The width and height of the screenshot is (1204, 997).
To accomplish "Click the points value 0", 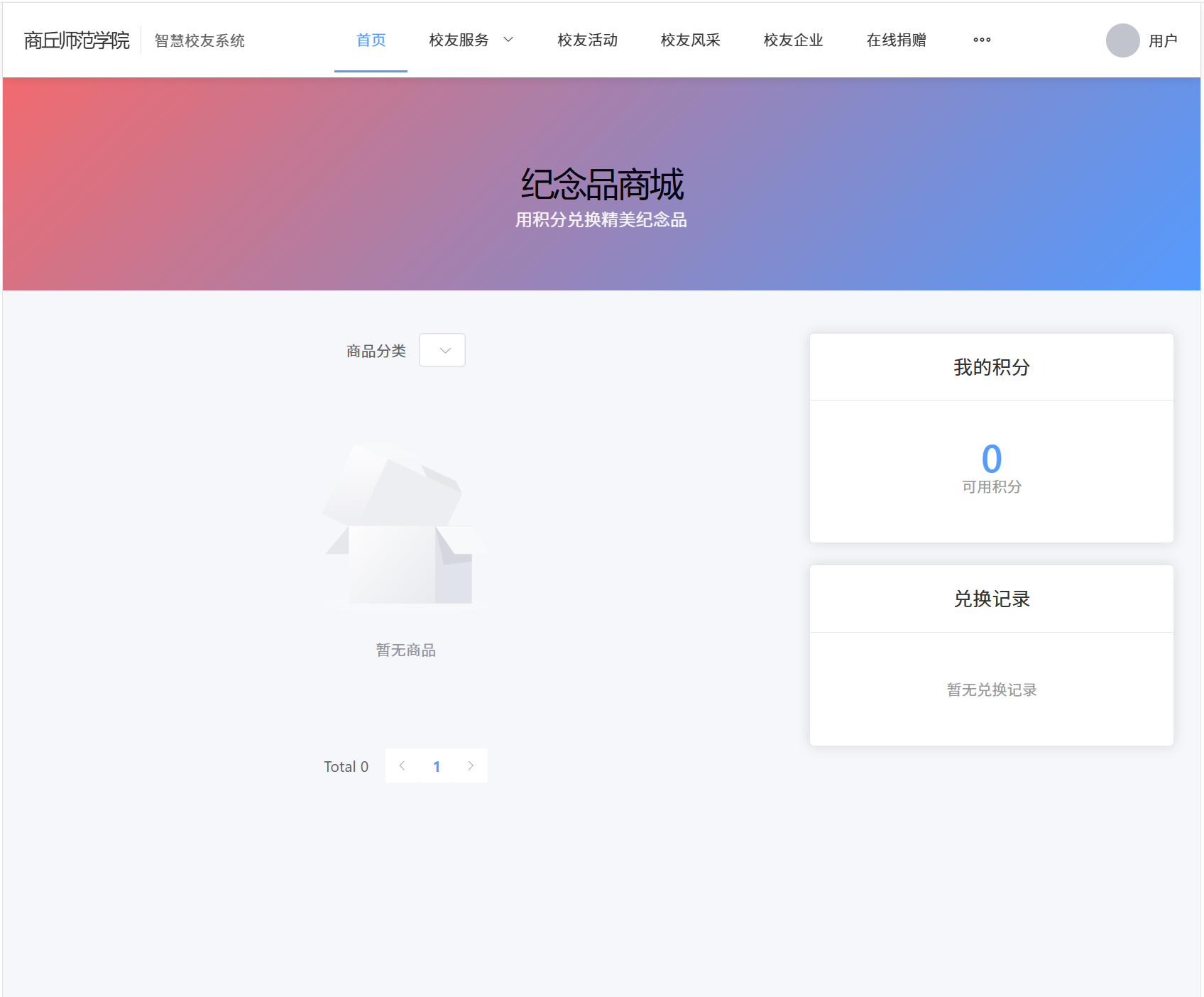I will (991, 459).
